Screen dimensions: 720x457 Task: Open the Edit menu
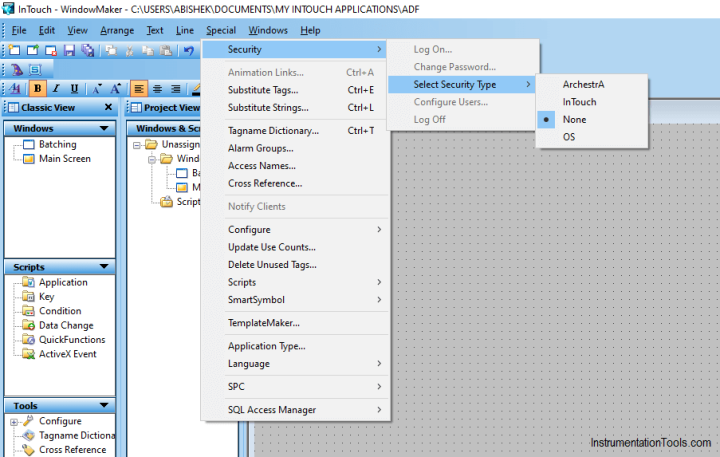click(x=47, y=30)
